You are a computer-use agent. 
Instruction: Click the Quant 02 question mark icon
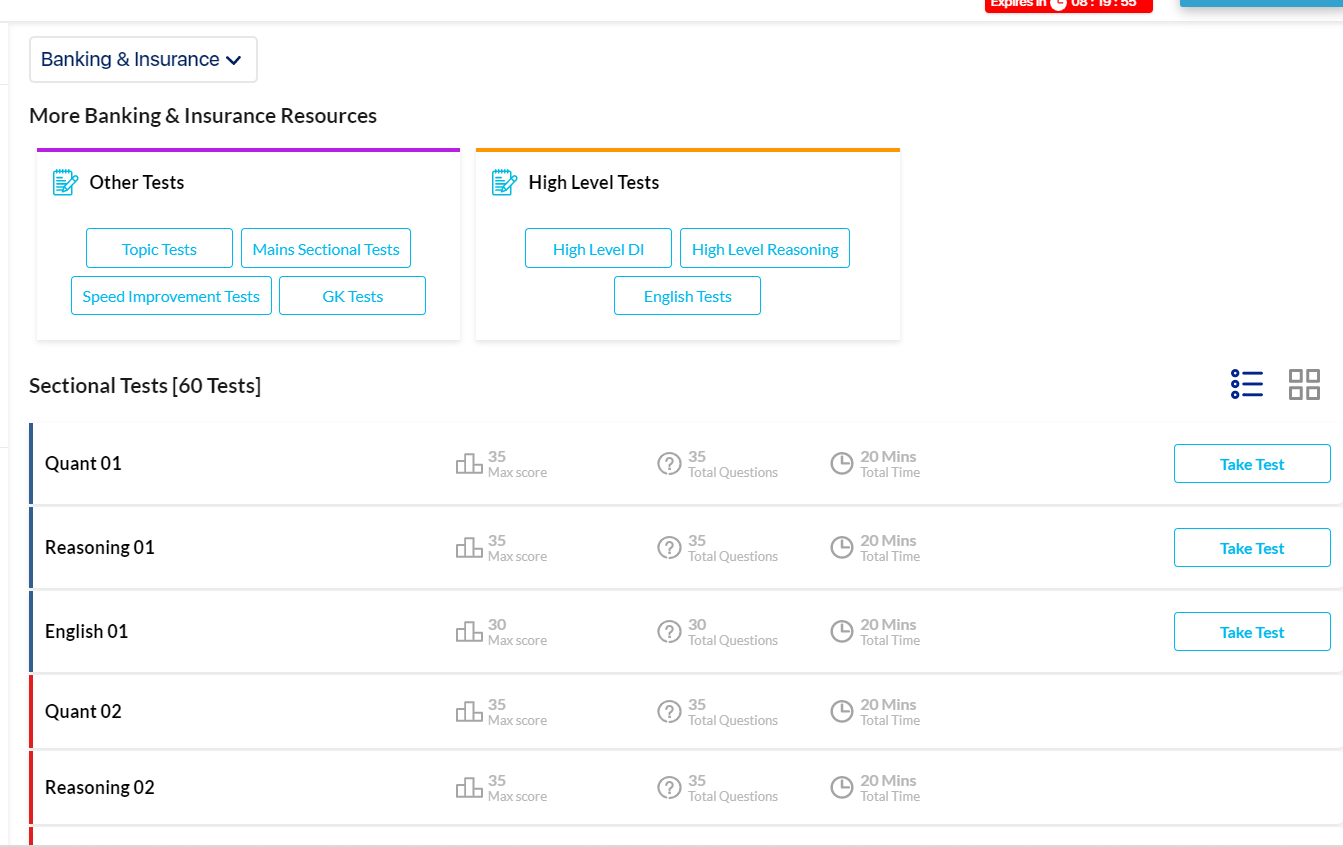coord(669,712)
